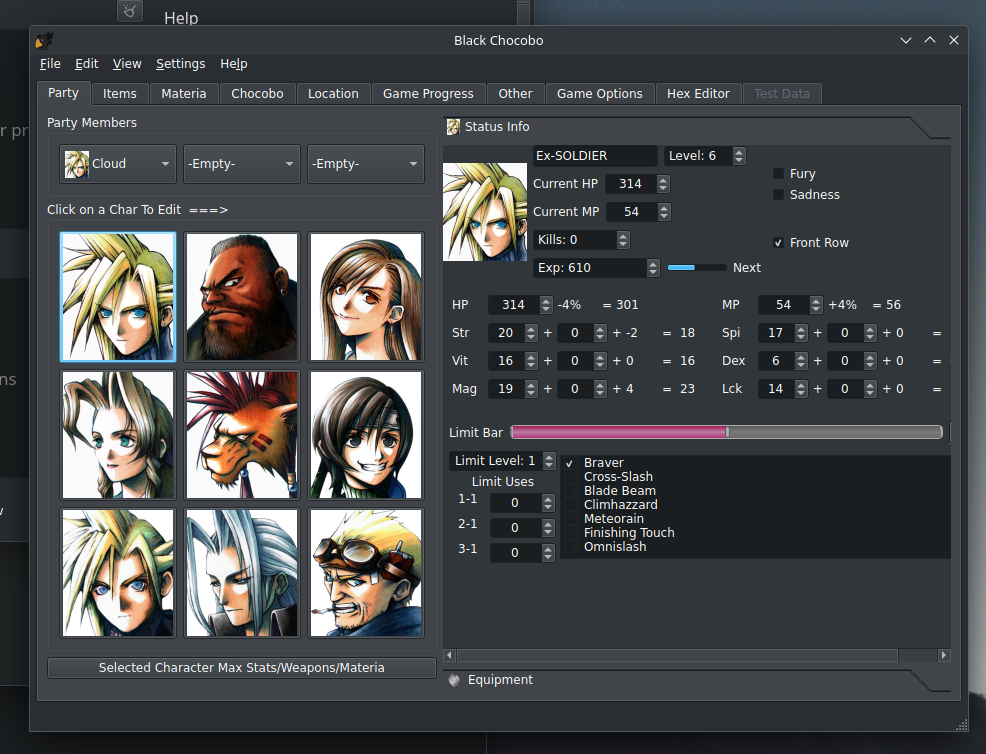This screenshot has height=754, width=986.
Task: Adjust the Current HP spinner arrows
Action: coord(663,184)
